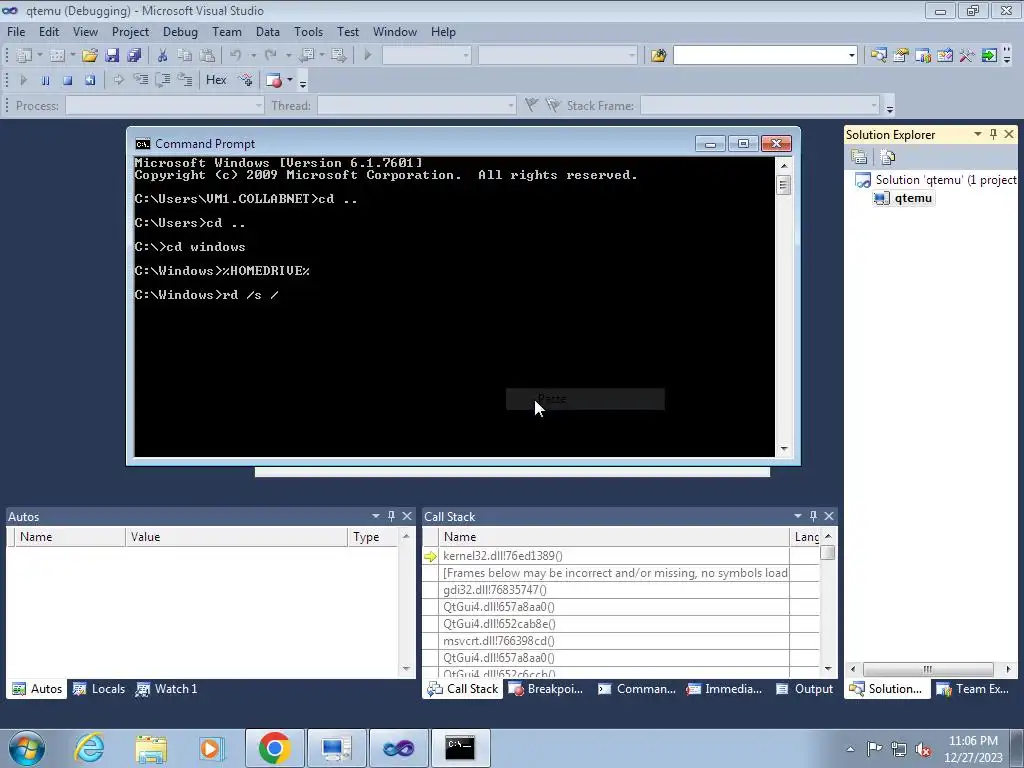Image resolution: width=1024 pixels, height=768 pixels.
Task: Switch to the Watch 1 tab
Action: click(x=167, y=689)
